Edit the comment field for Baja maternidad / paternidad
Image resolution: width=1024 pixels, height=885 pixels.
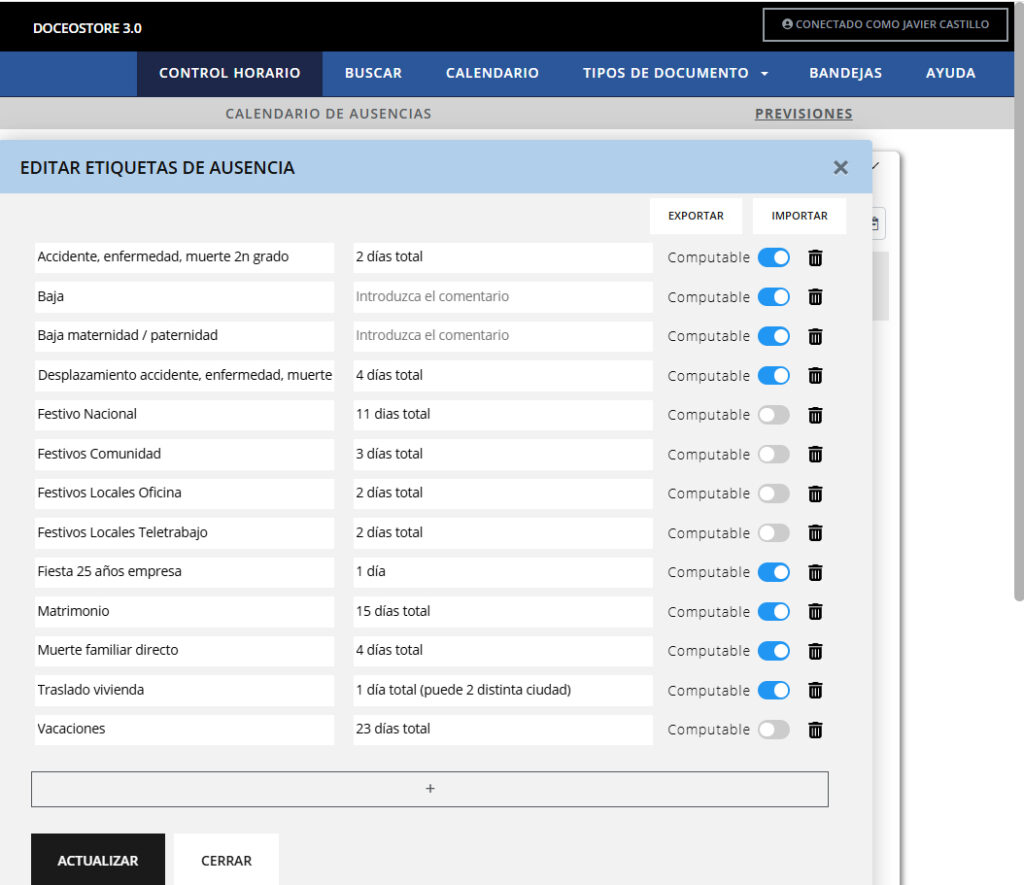point(503,336)
